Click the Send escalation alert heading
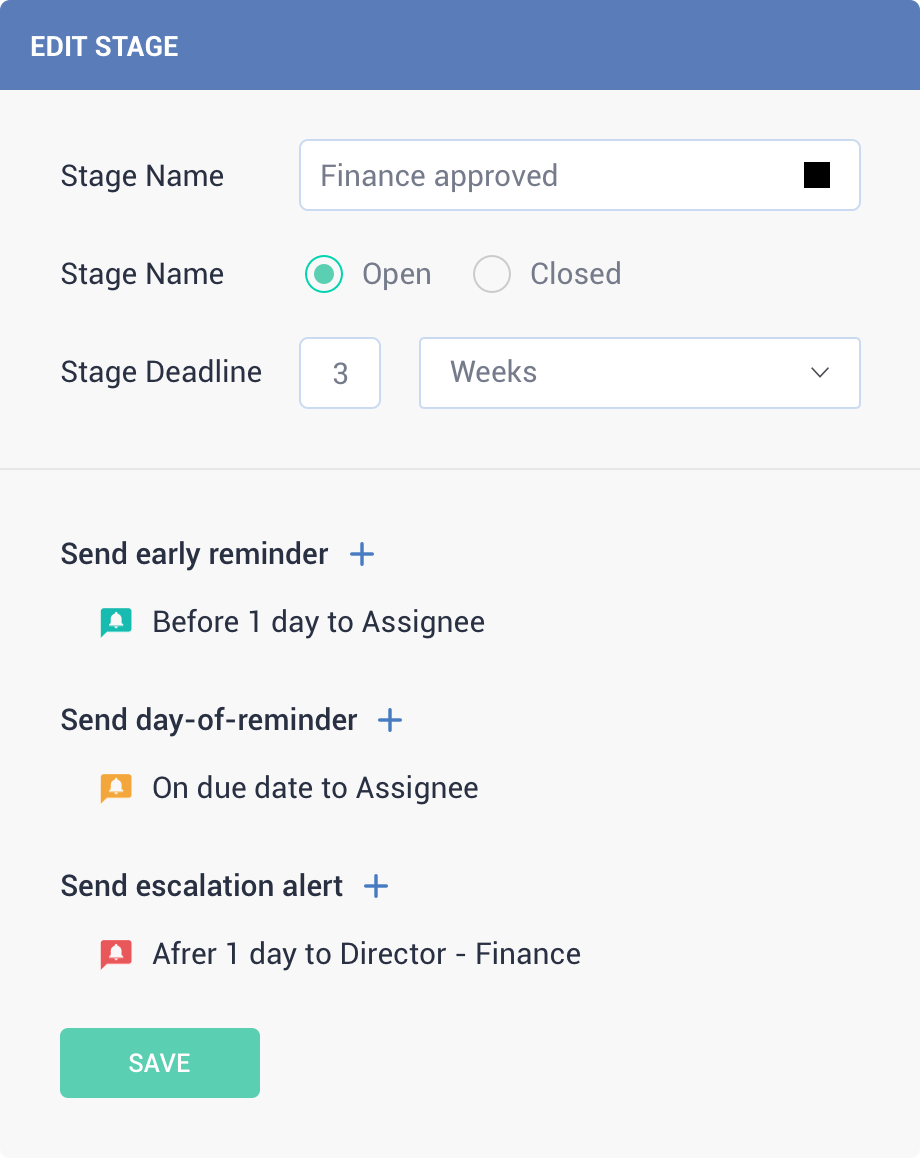920x1158 pixels. pos(202,886)
